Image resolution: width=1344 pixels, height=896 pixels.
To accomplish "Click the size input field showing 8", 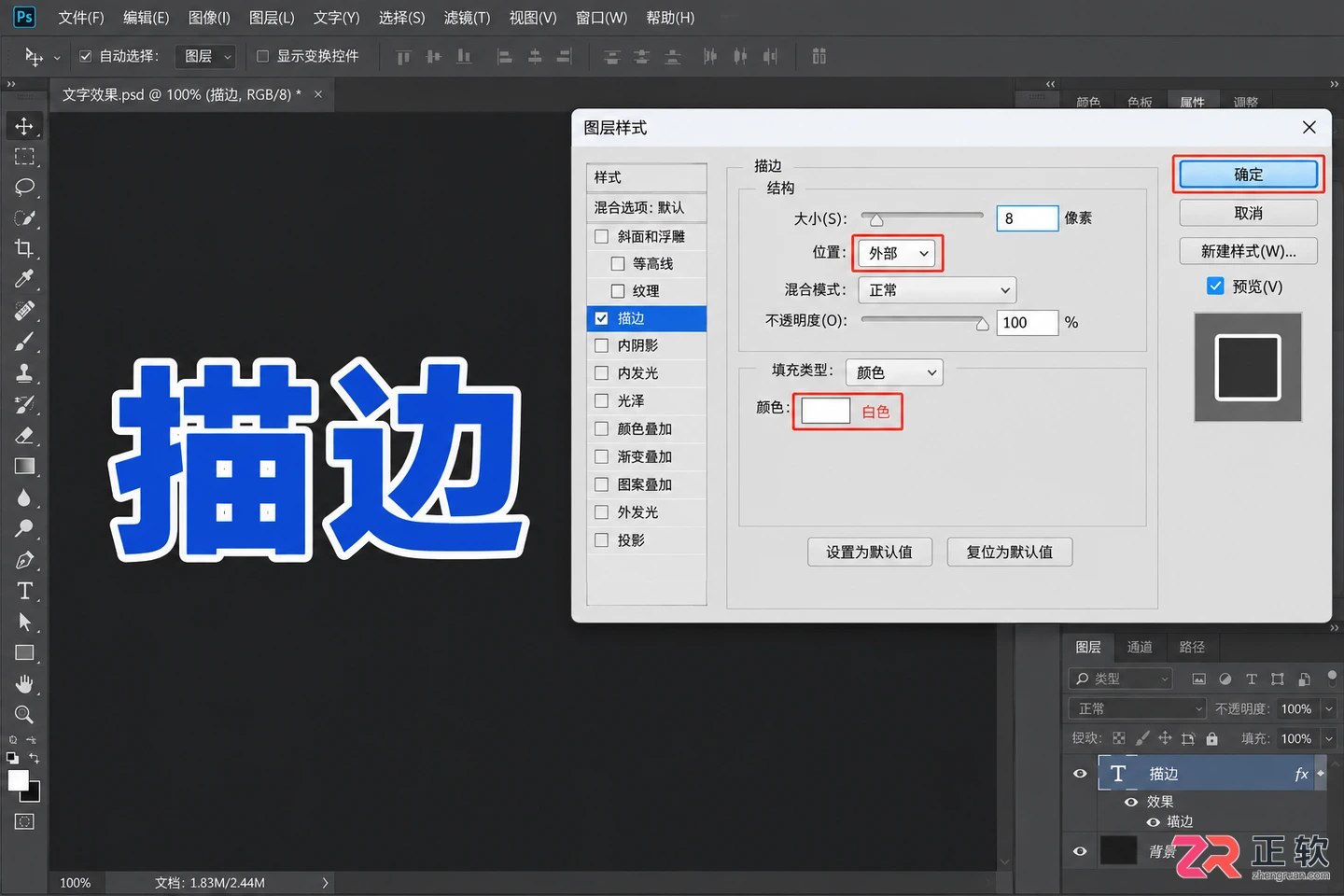I will [1027, 218].
